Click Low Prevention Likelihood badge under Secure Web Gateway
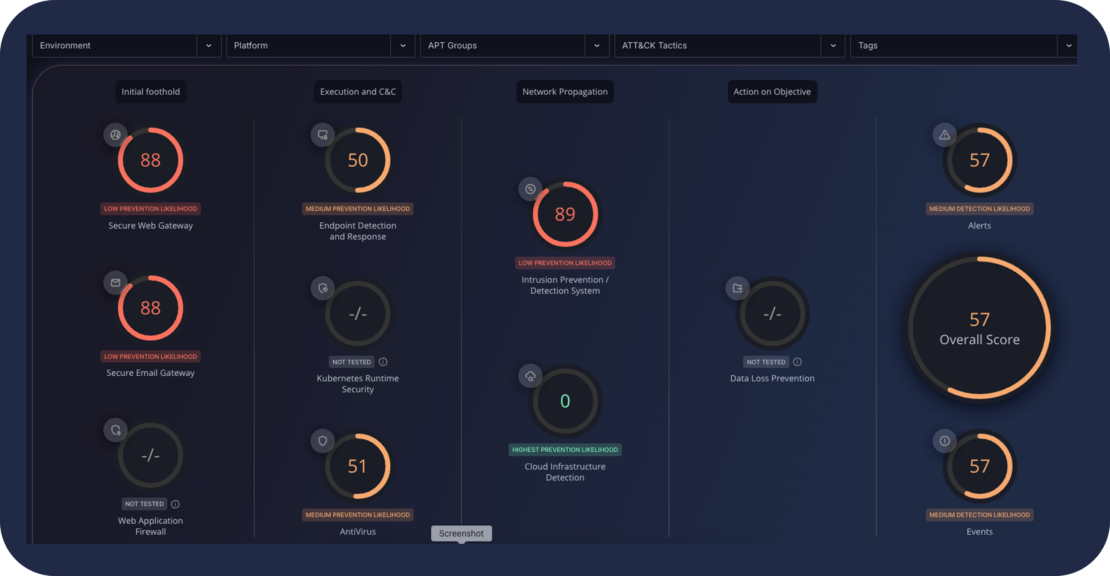This screenshot has width=1110, height=576. pos(151,209)
